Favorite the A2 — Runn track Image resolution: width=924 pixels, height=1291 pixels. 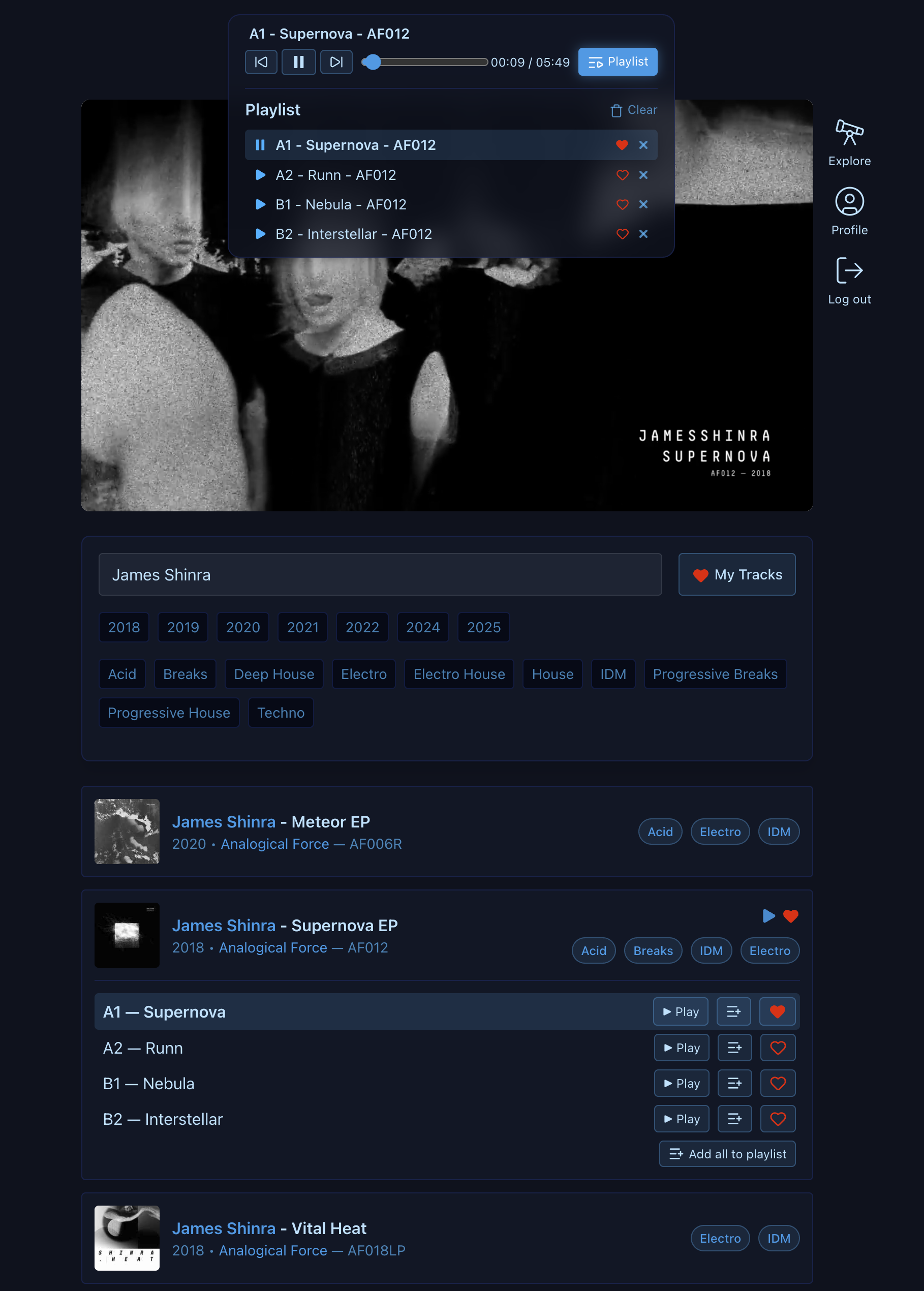point(777,1048)
